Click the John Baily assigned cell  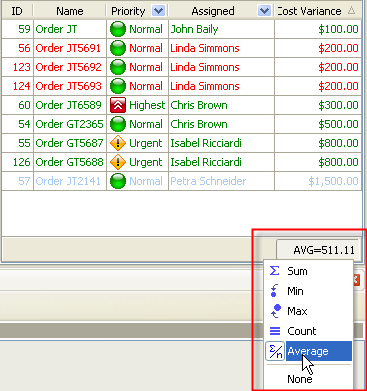point(221,29)
